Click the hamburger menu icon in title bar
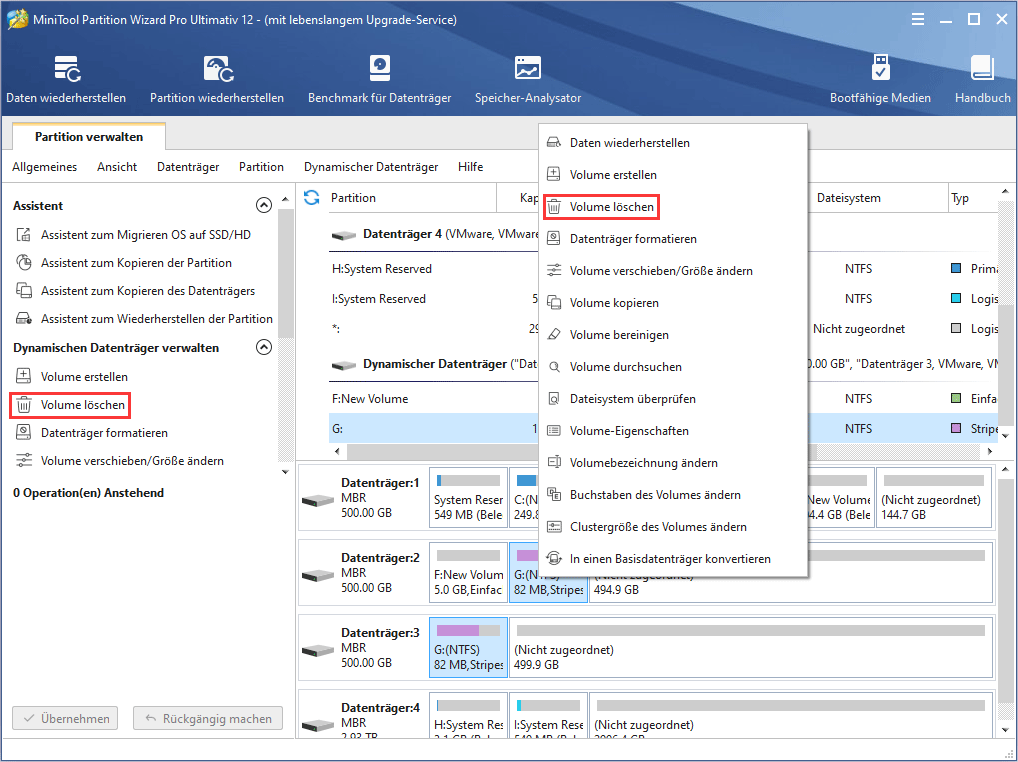 point(917,19)
